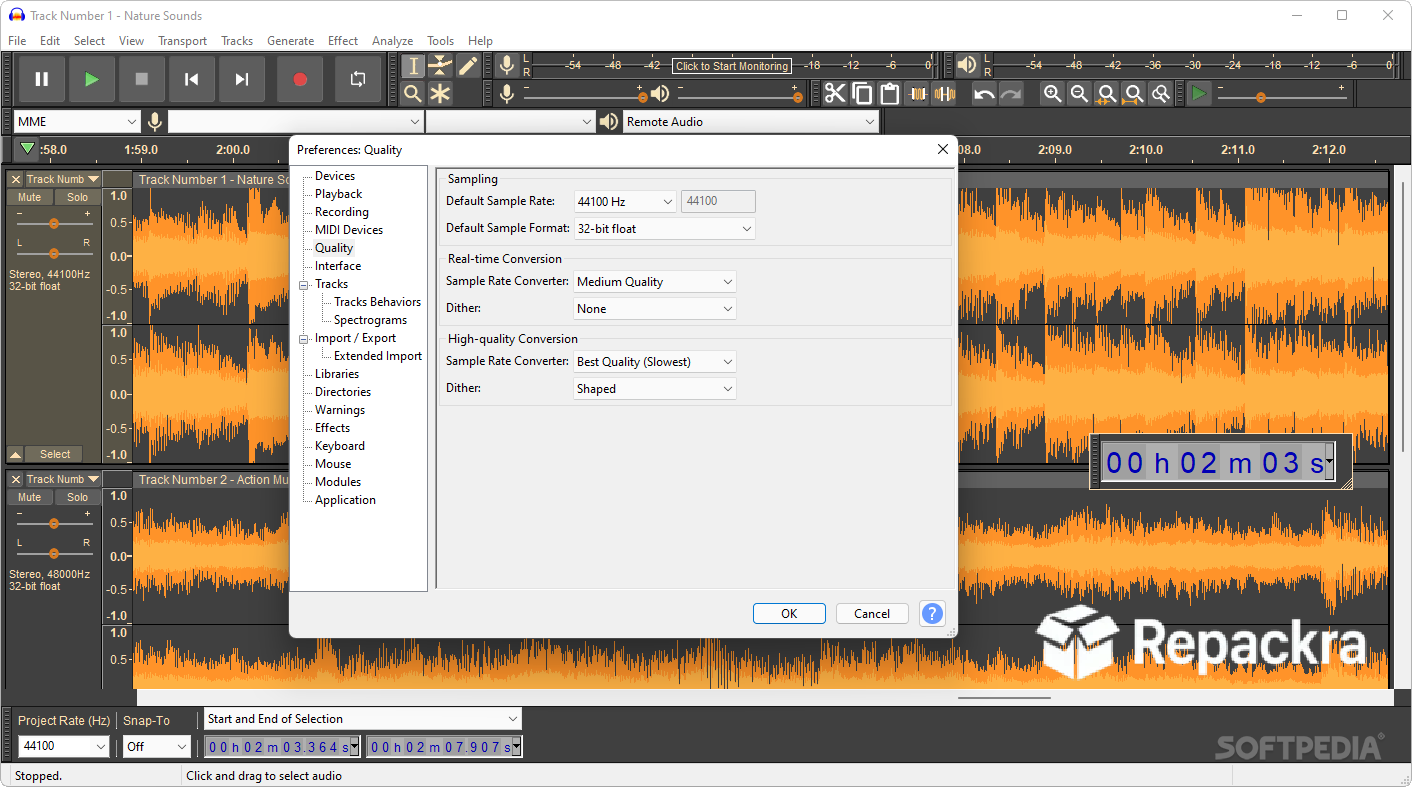1412x787 pixels.
Task: Open Track Number 2 name dropdown menu
Action: (63, 480)
